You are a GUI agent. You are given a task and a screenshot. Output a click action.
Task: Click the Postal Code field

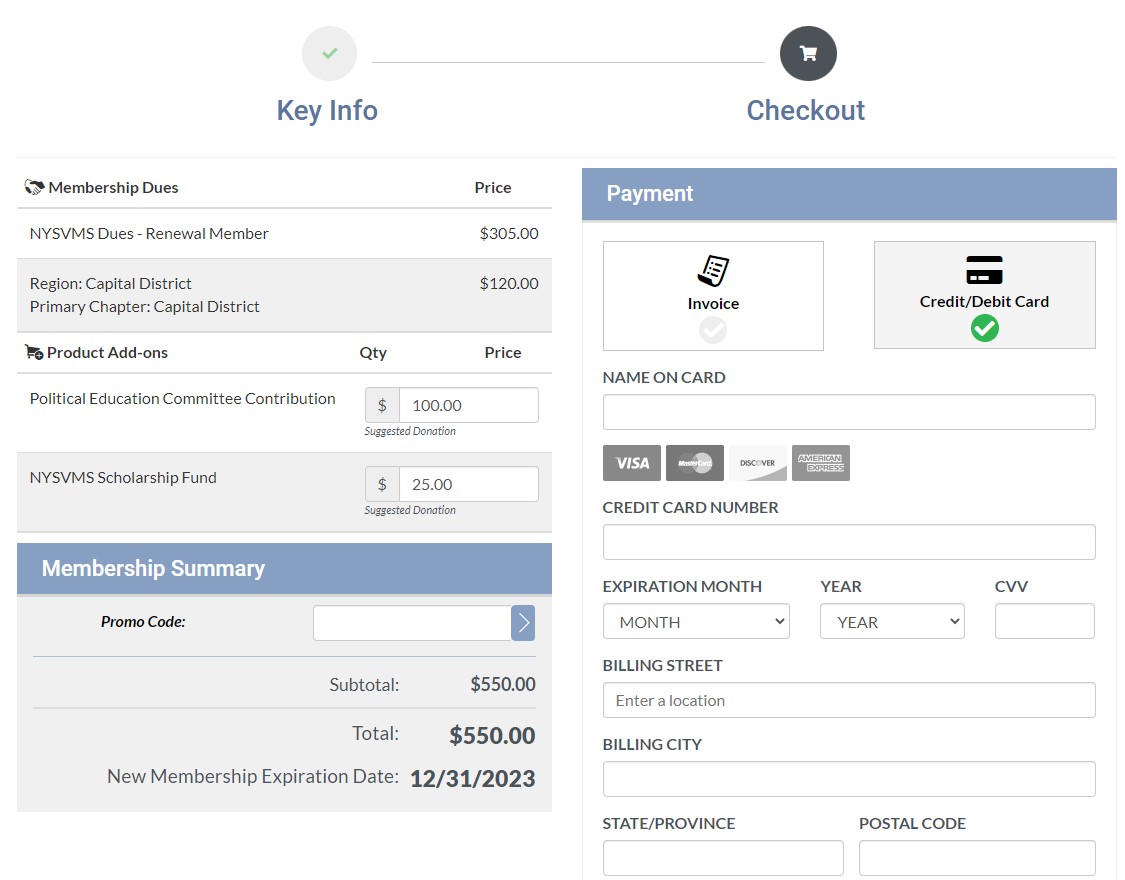coord(977,858)
